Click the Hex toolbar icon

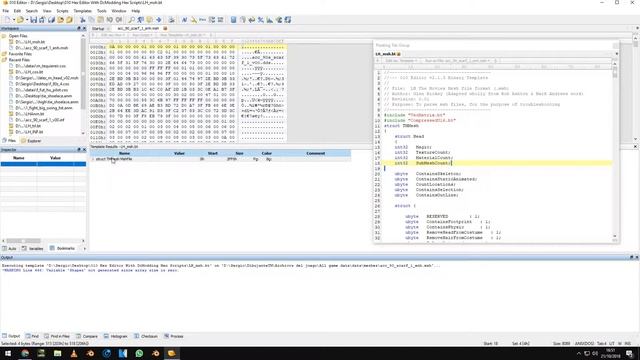tap(202, 20)
